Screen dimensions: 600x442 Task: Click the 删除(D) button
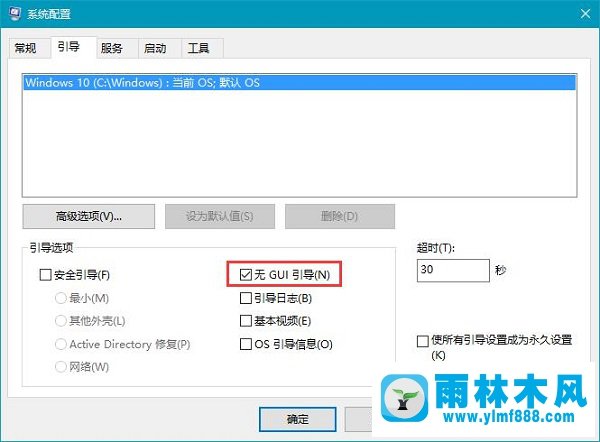[x=340, y=216]
